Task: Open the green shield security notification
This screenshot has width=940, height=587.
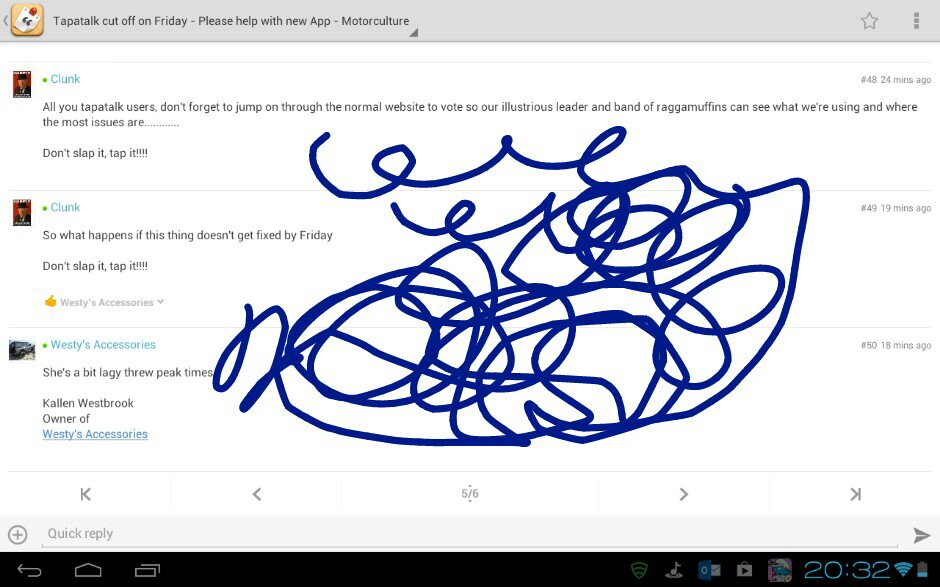Action: click(640, 570)
